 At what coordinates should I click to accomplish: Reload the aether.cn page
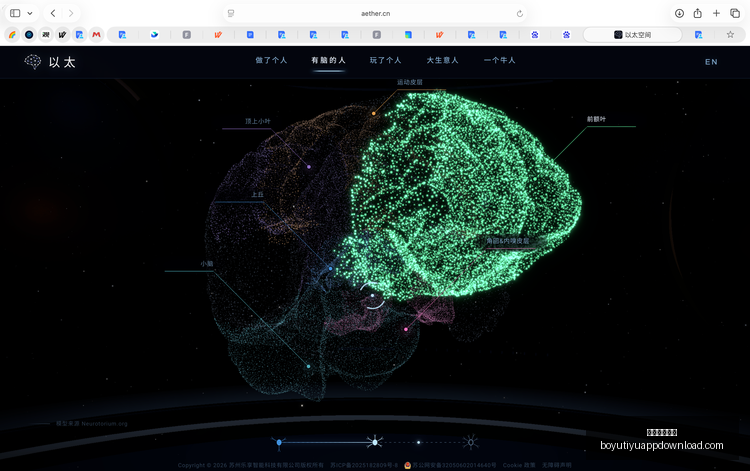pos(519,13)
